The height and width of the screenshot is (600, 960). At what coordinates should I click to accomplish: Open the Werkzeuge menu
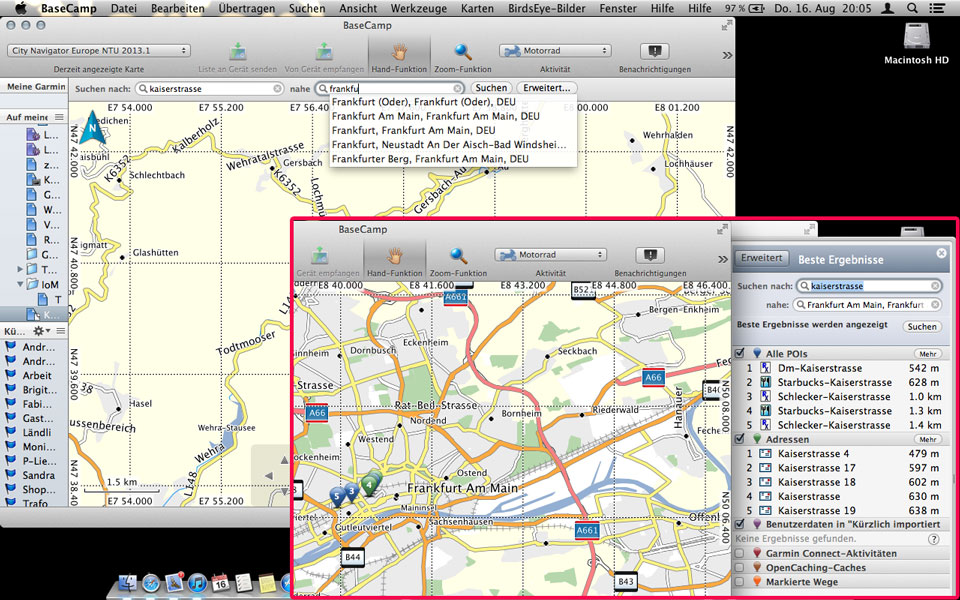(x=419, y=9)
